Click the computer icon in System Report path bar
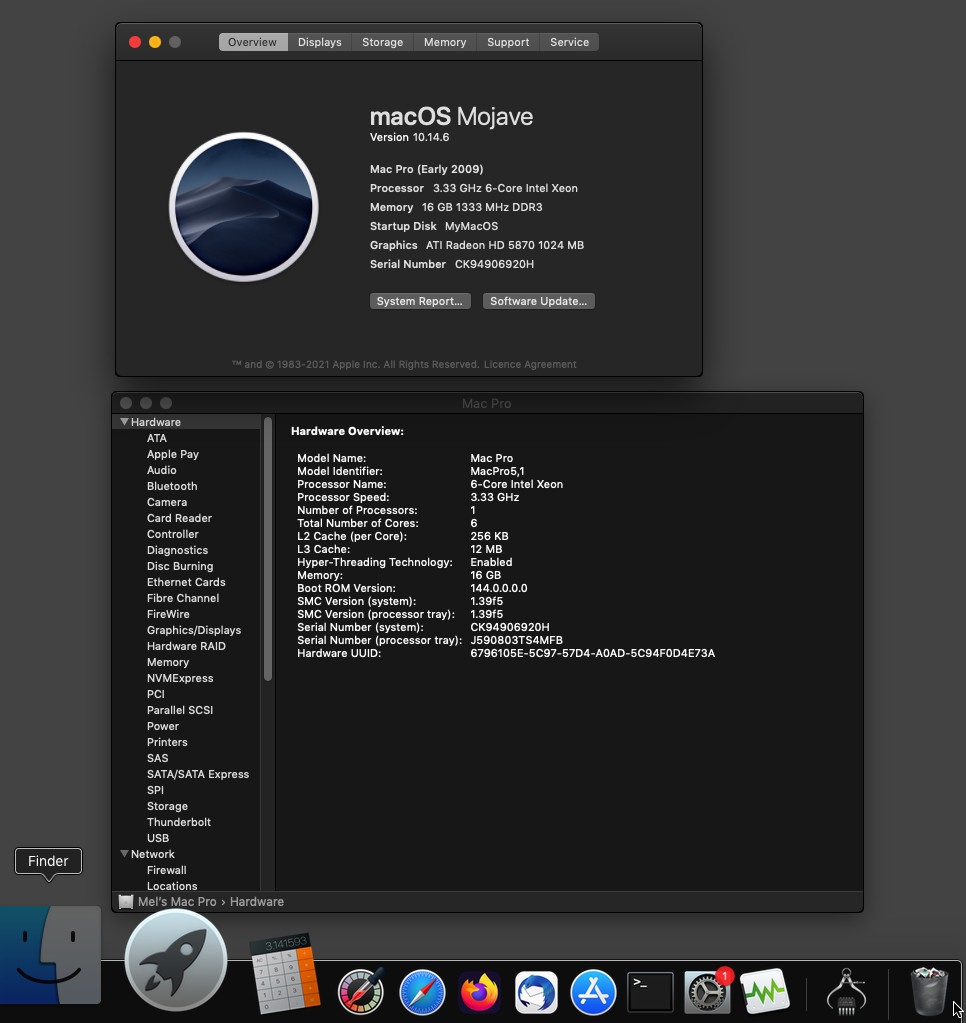The image size is (966, 1023). coord(126,902)
